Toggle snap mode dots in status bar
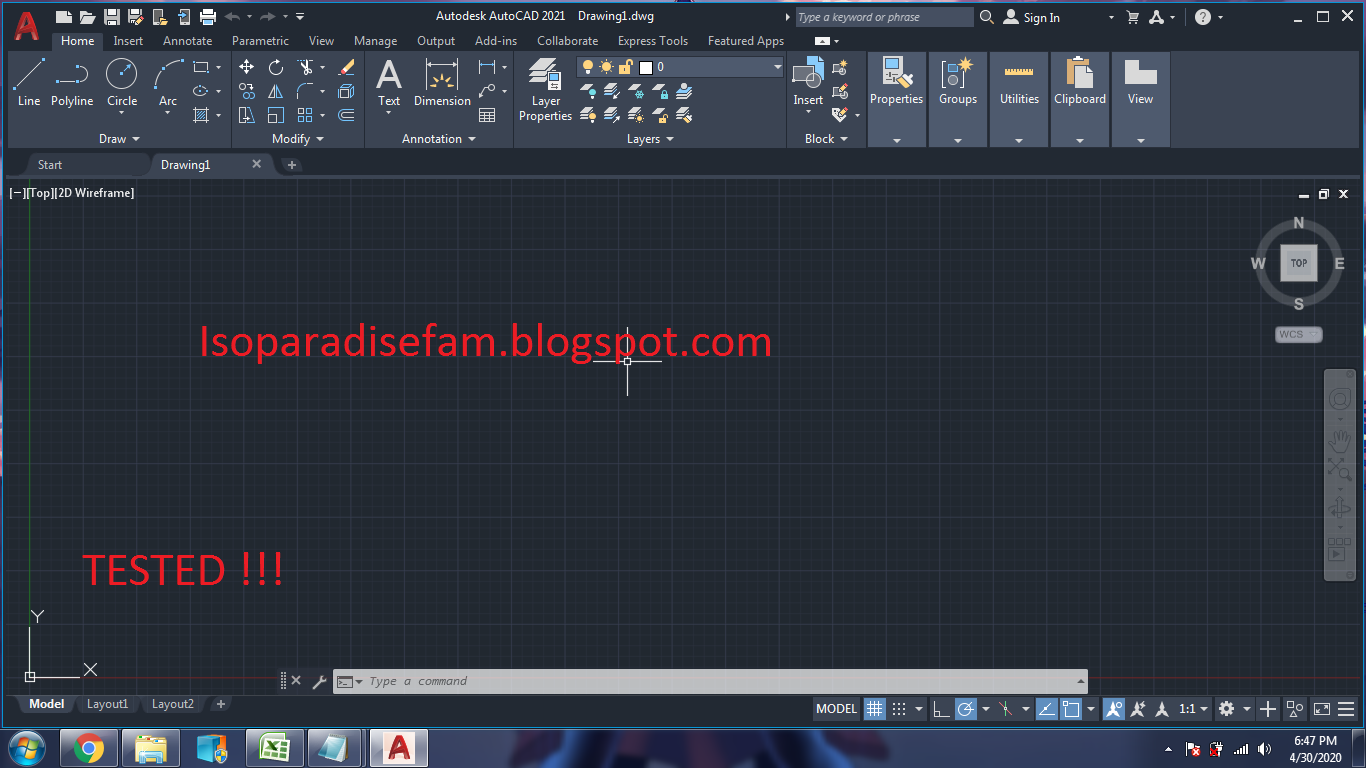Screen dimensions: 1366x768 click(x=899, y=709)
